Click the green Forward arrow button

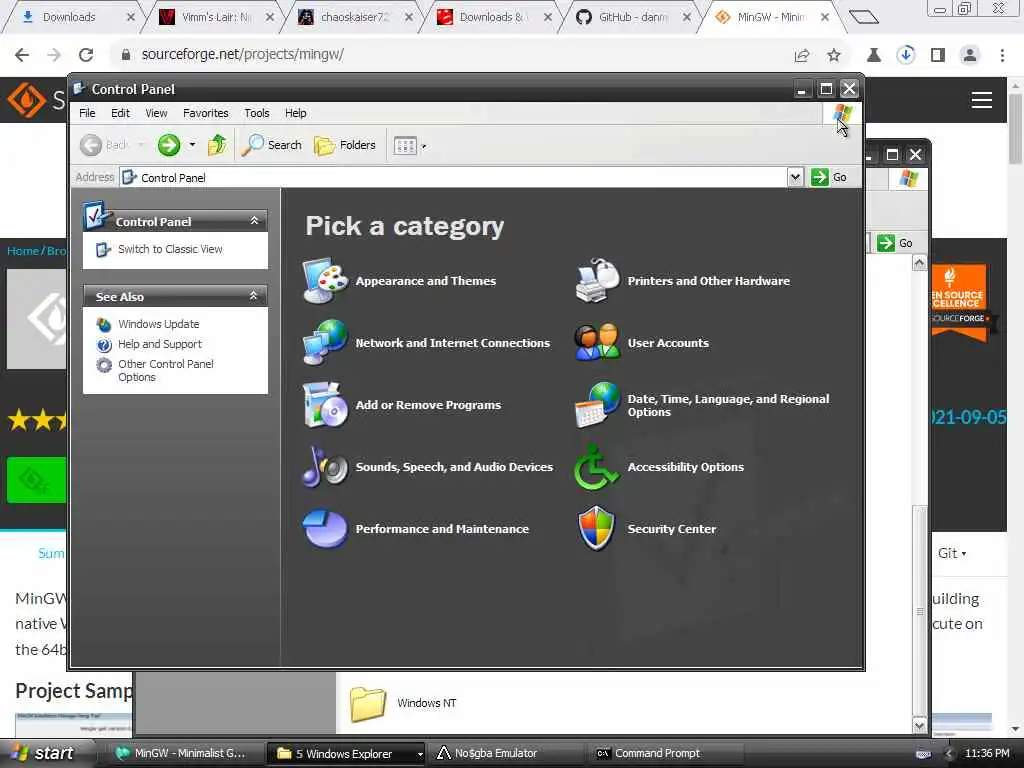pos(168,145)
